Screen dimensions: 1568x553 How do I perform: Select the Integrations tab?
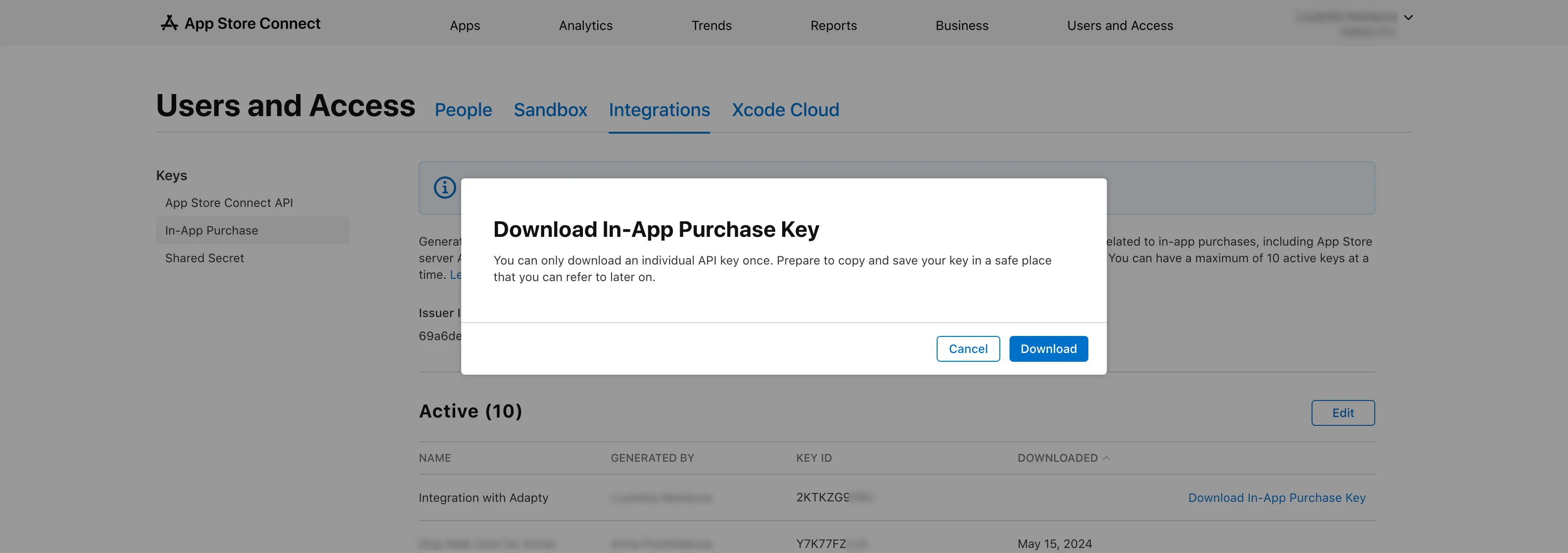click(659, 110)
